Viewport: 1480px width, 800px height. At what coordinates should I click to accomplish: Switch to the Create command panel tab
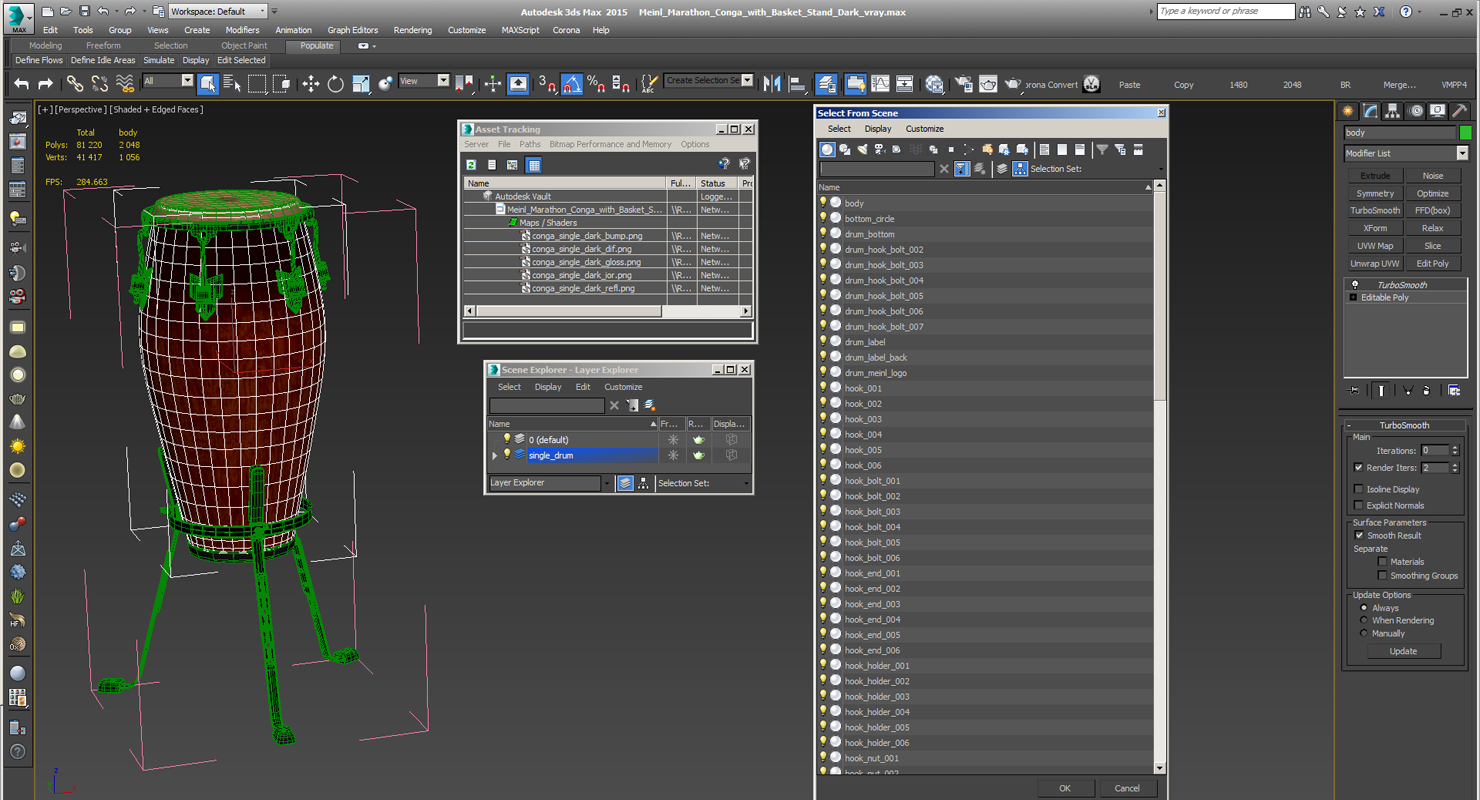1349,111
